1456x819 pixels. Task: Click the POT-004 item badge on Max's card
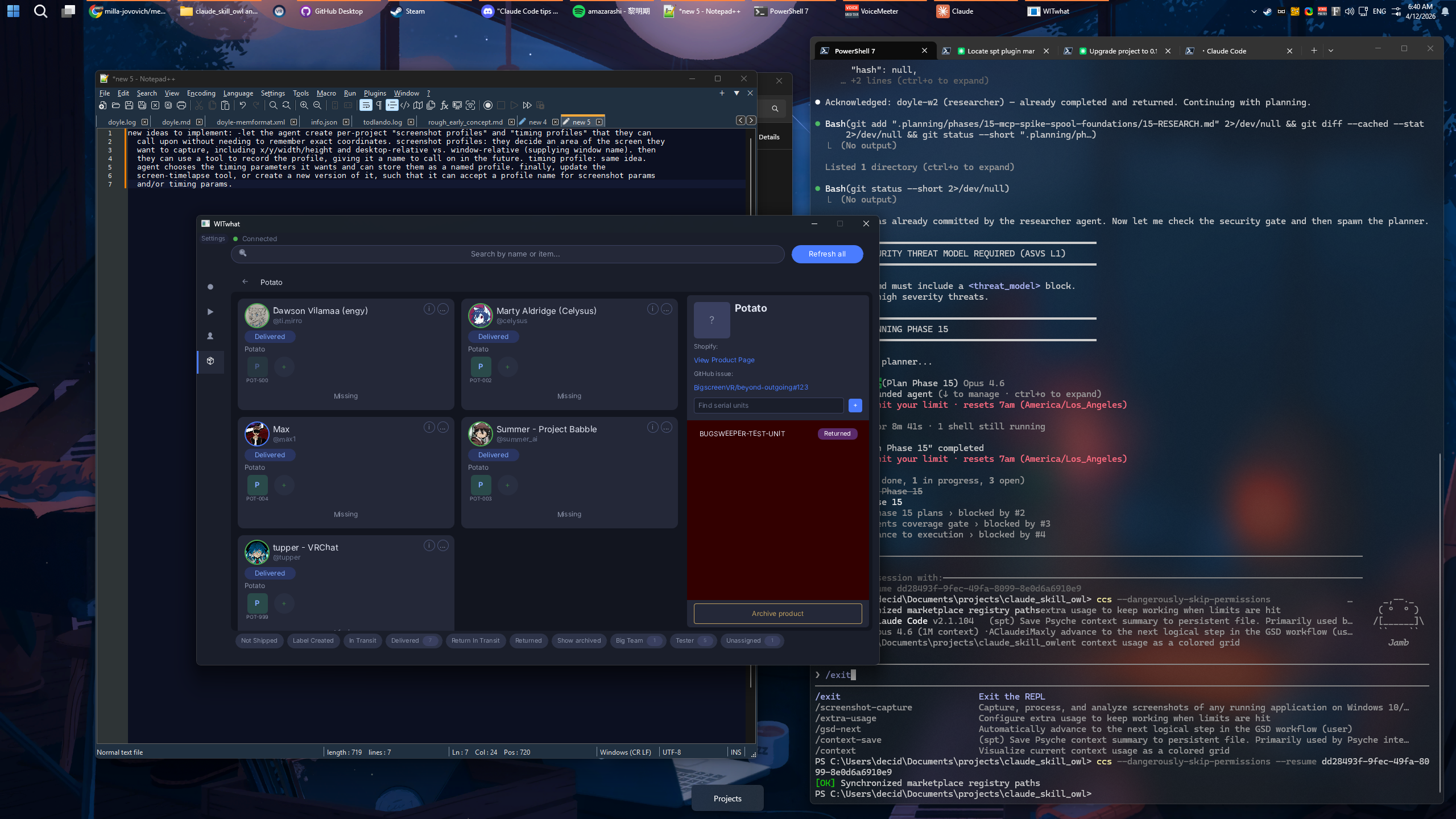[257, 485]
